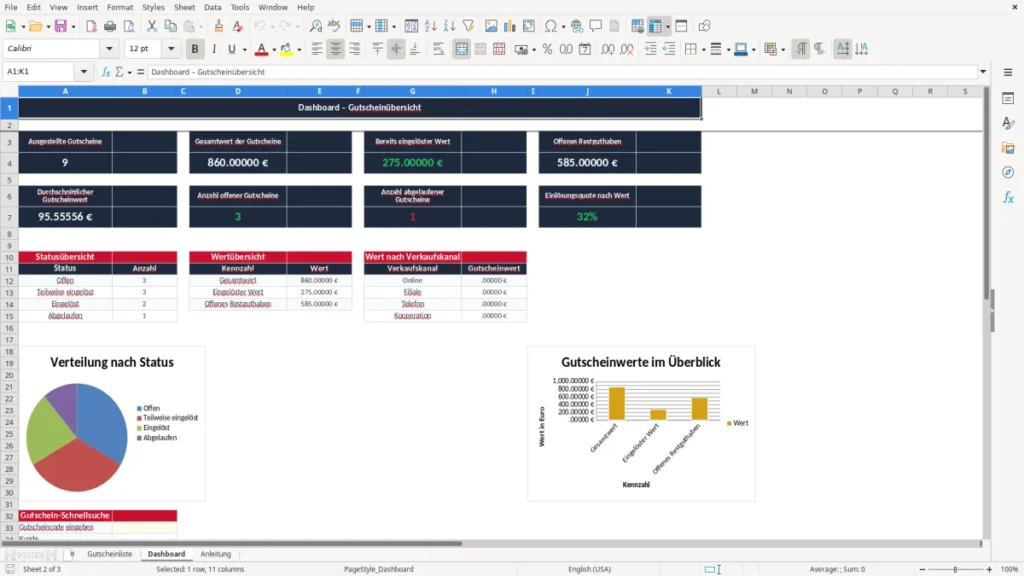Open background color dropdown arrow
Screen dimensions: 1024x576
(299, 49)
